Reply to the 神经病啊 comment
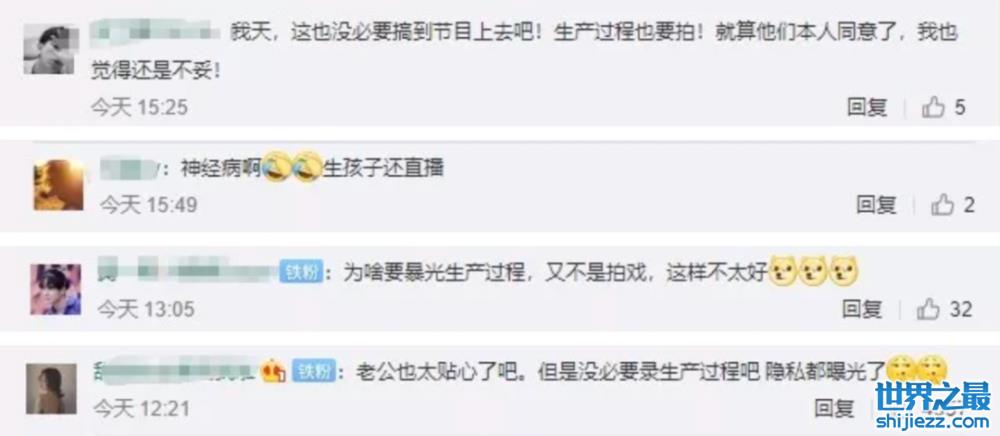The width and height of the screenshot is (1000, 436). 876,205
